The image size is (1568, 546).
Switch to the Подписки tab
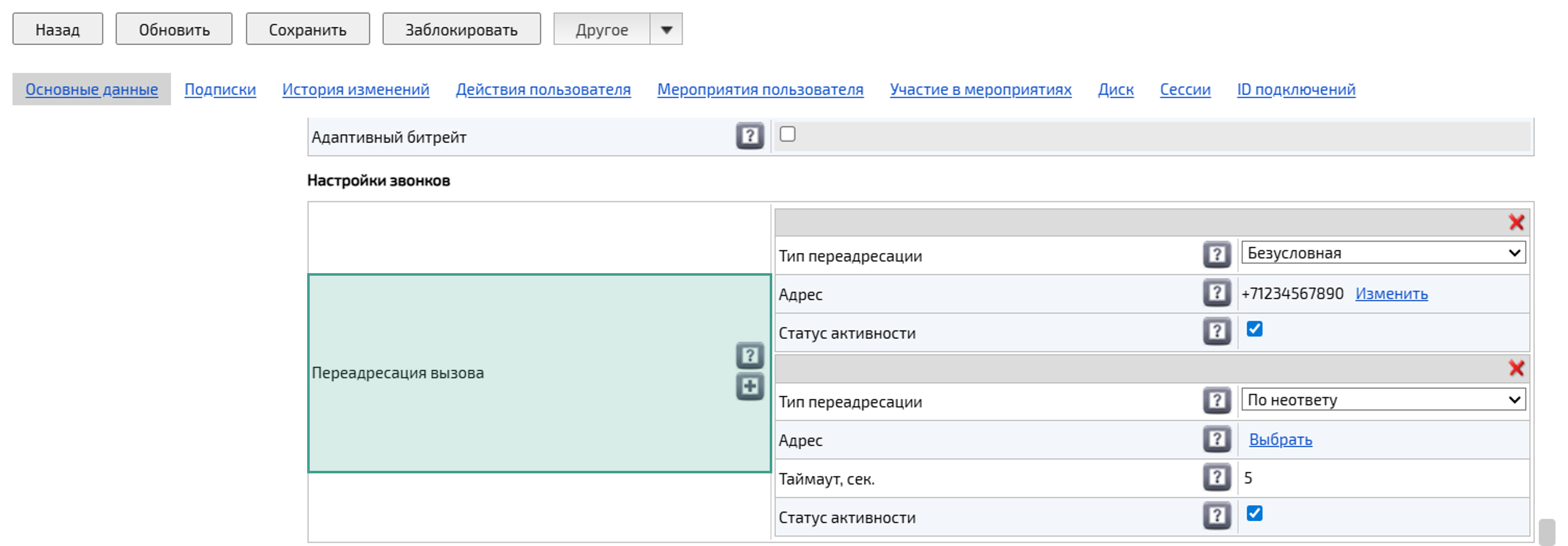(220, 89)
